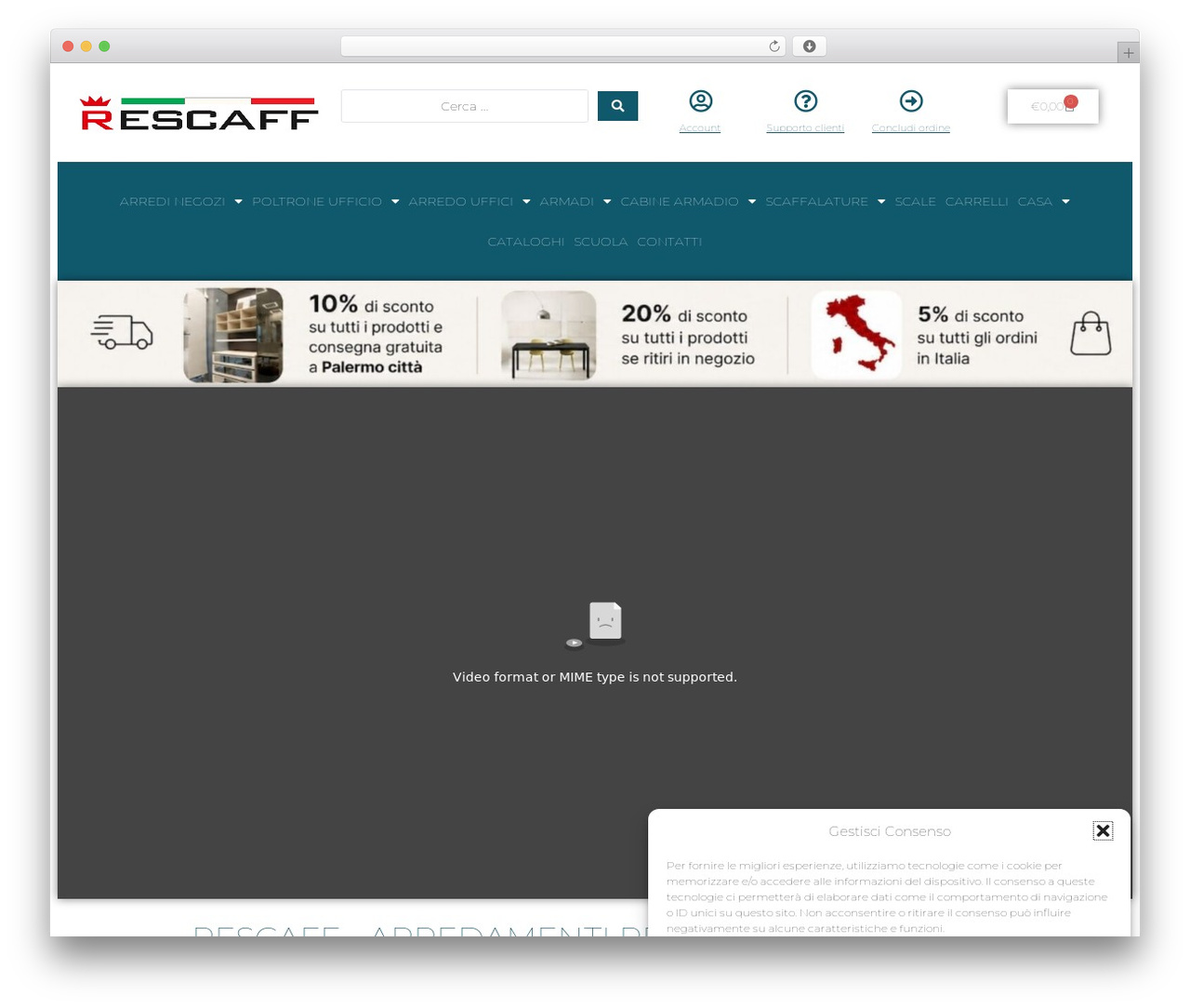
Task: Go to the SCUOLA menu item
Action: (x=601, y=242)
